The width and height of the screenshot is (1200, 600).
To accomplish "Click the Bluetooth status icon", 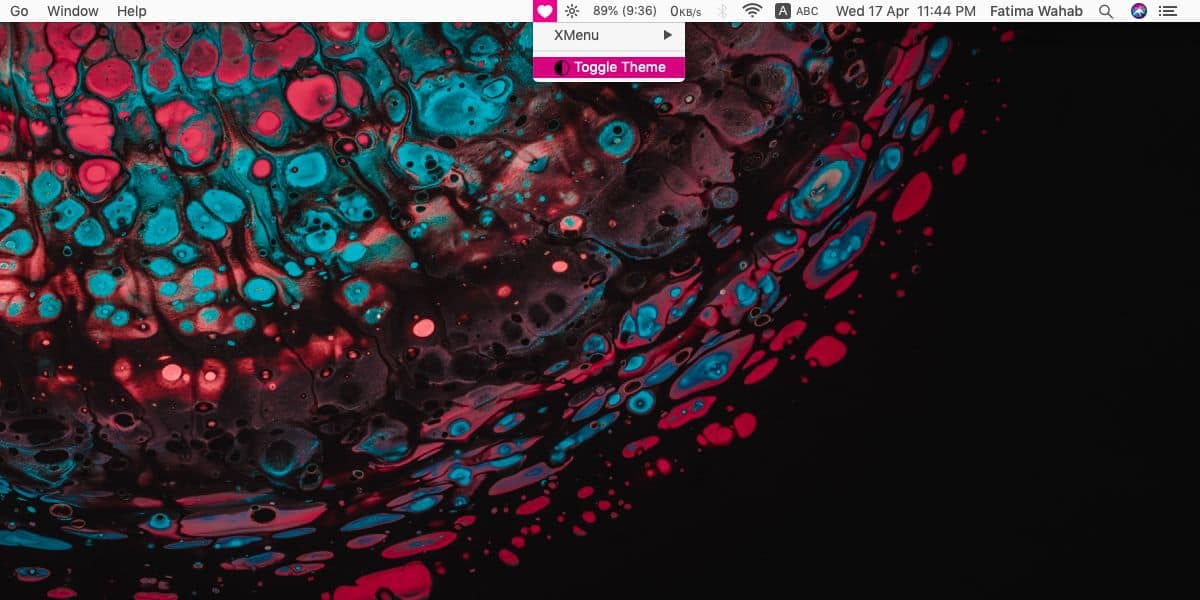I will (x=722, y=11).
